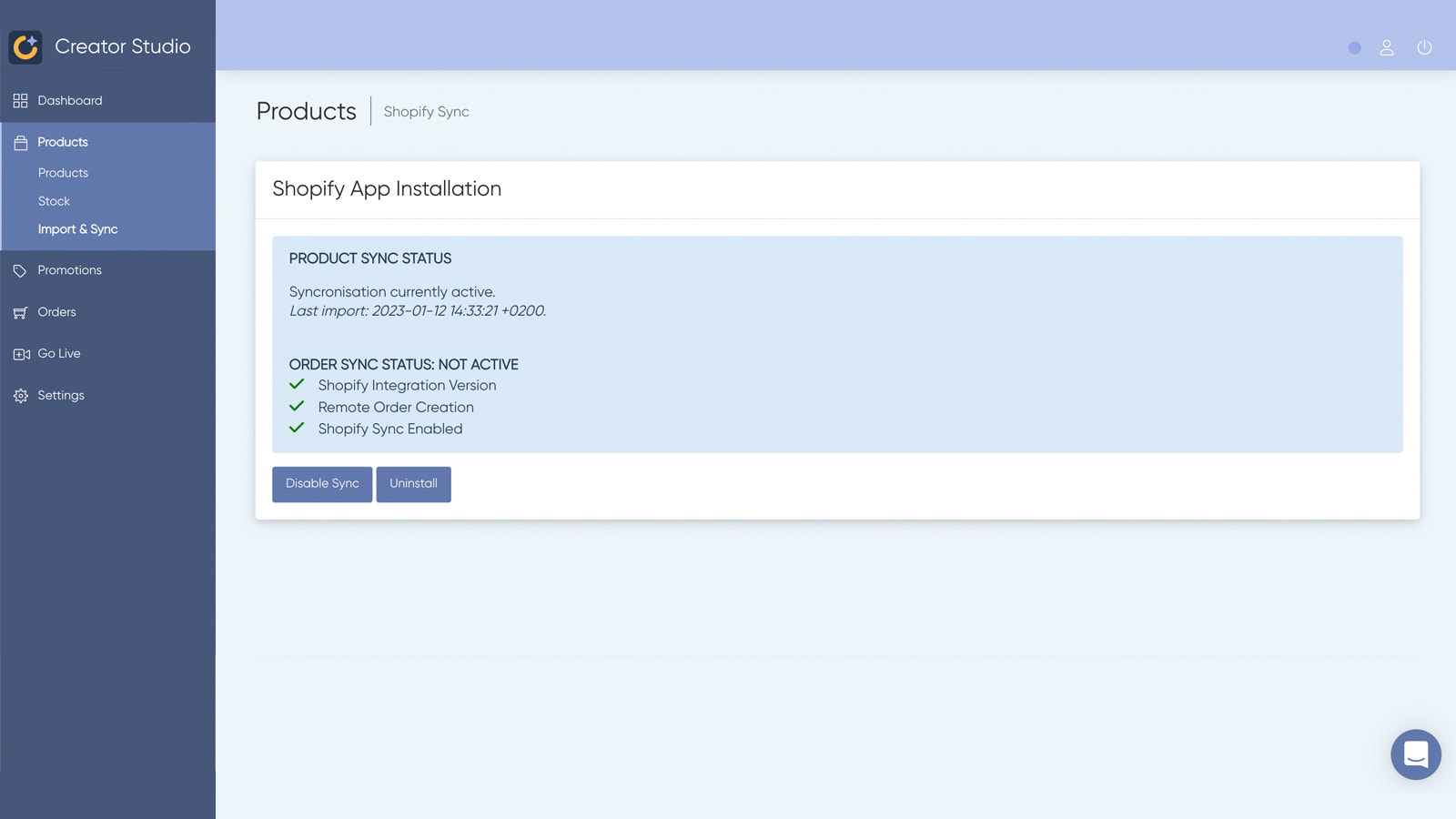
Task: Click the Remote Order Creation checkmark
Action: click(x=297, y=406)
